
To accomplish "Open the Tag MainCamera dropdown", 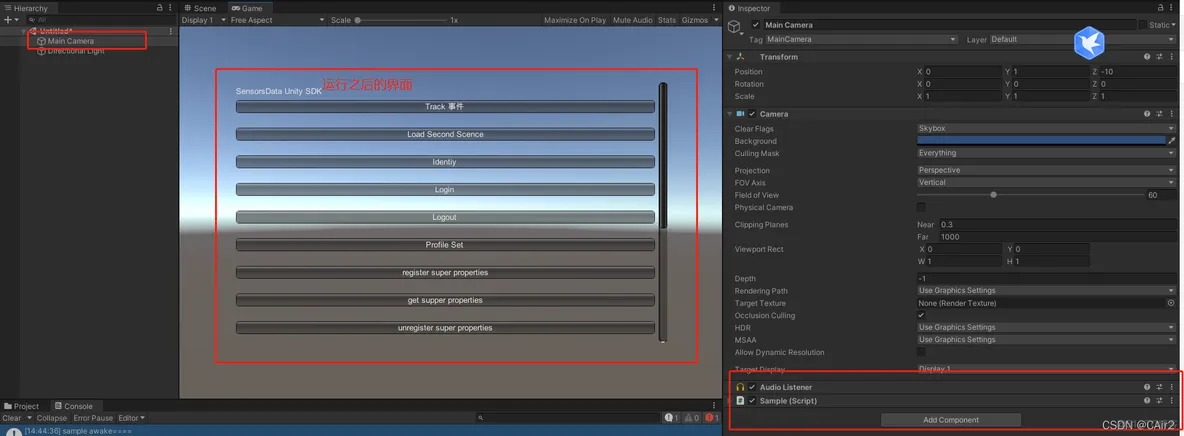I will 862,39.
